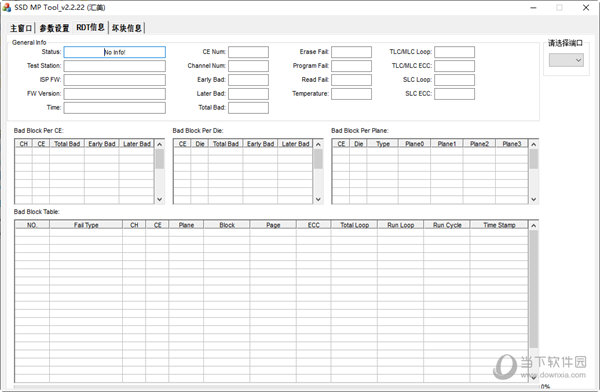Click the Page column header

click(x=273, y=225)
